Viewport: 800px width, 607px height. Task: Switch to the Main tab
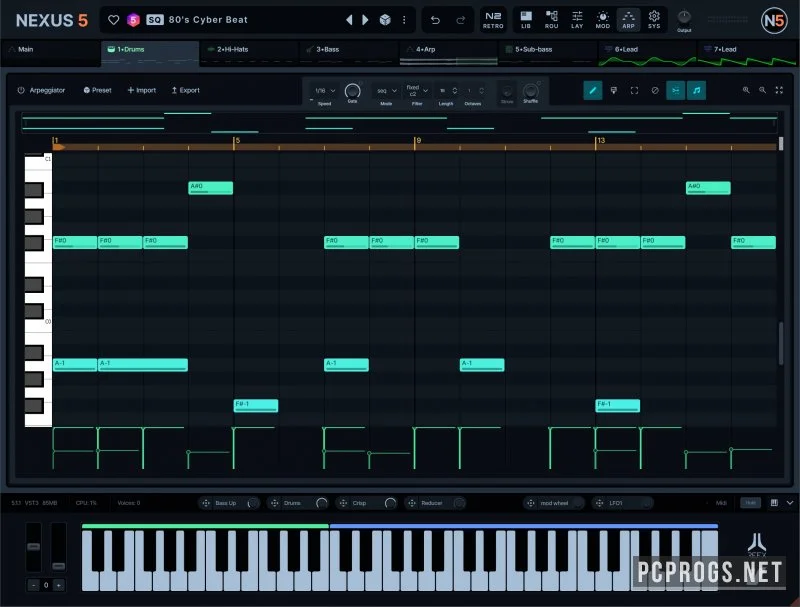pos(50,53)
